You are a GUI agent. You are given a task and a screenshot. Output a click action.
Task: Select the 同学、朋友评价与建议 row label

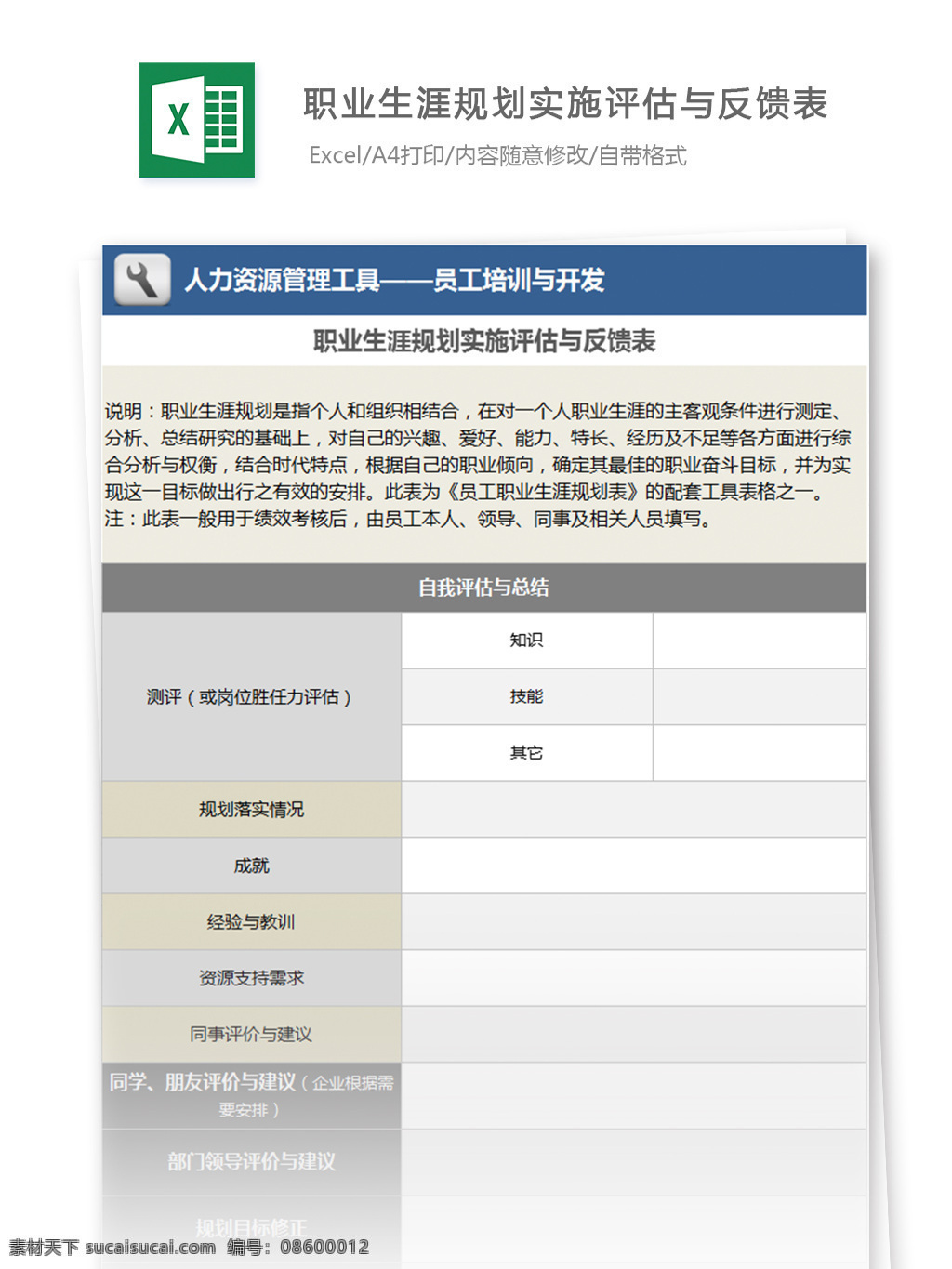252,1096
